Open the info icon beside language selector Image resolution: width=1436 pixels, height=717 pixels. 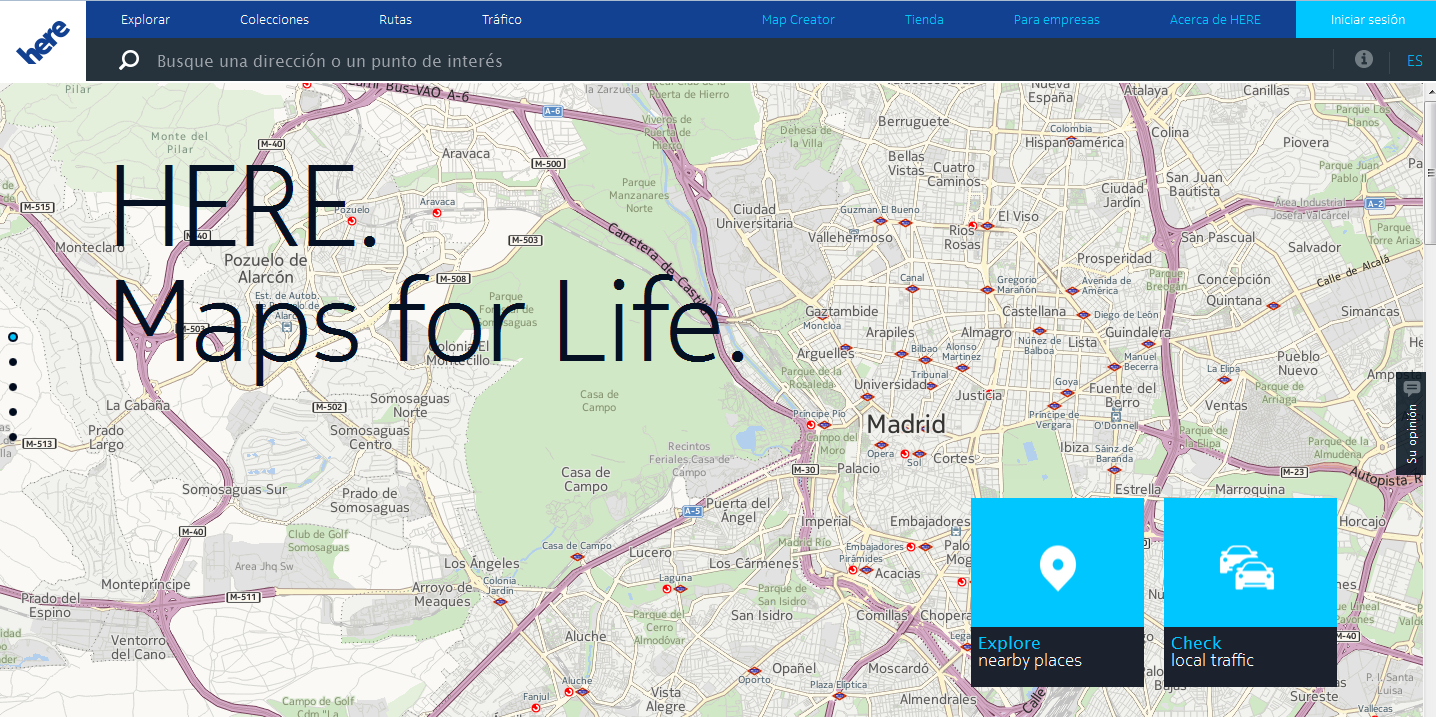1363,60
